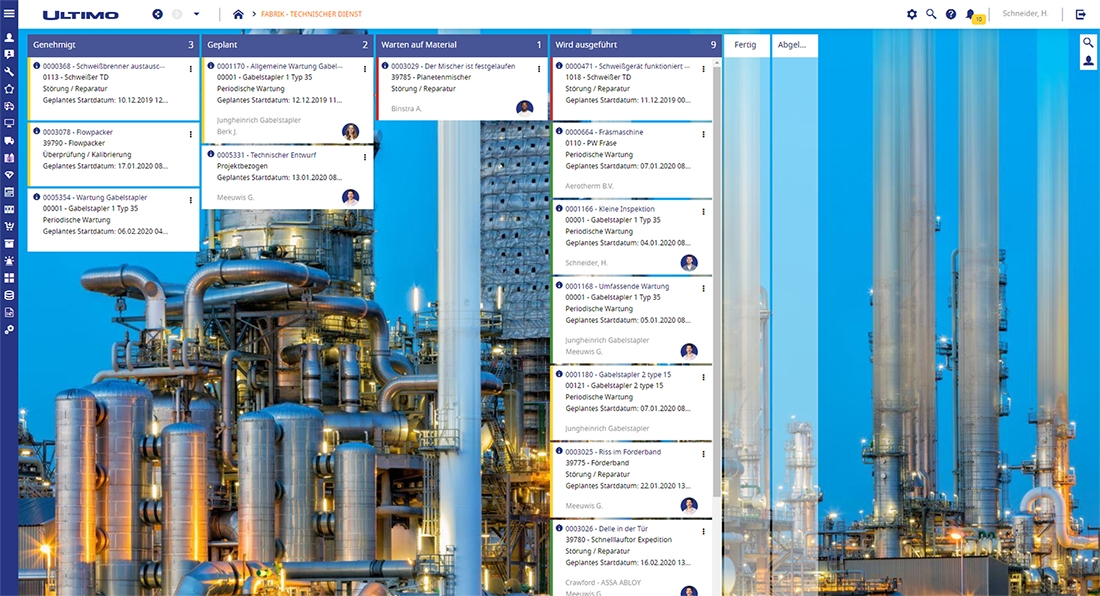Image resolution: width=1100 pixels, height=596 pixels.
Task: Click the Home icon in breadcrumb
Action: (x=239, y=14)
